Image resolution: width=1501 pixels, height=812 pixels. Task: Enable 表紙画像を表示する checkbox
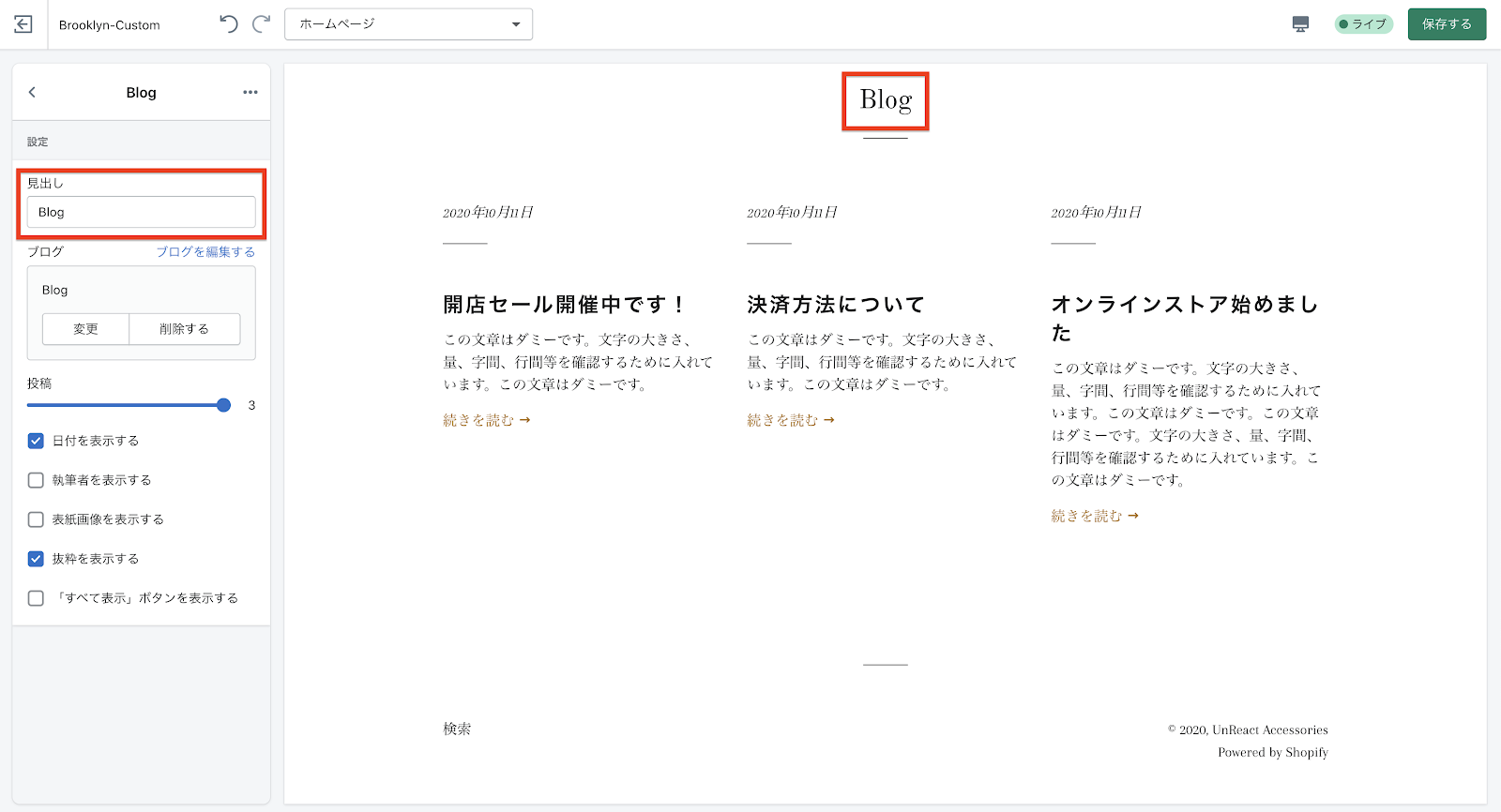coord(36,519)
